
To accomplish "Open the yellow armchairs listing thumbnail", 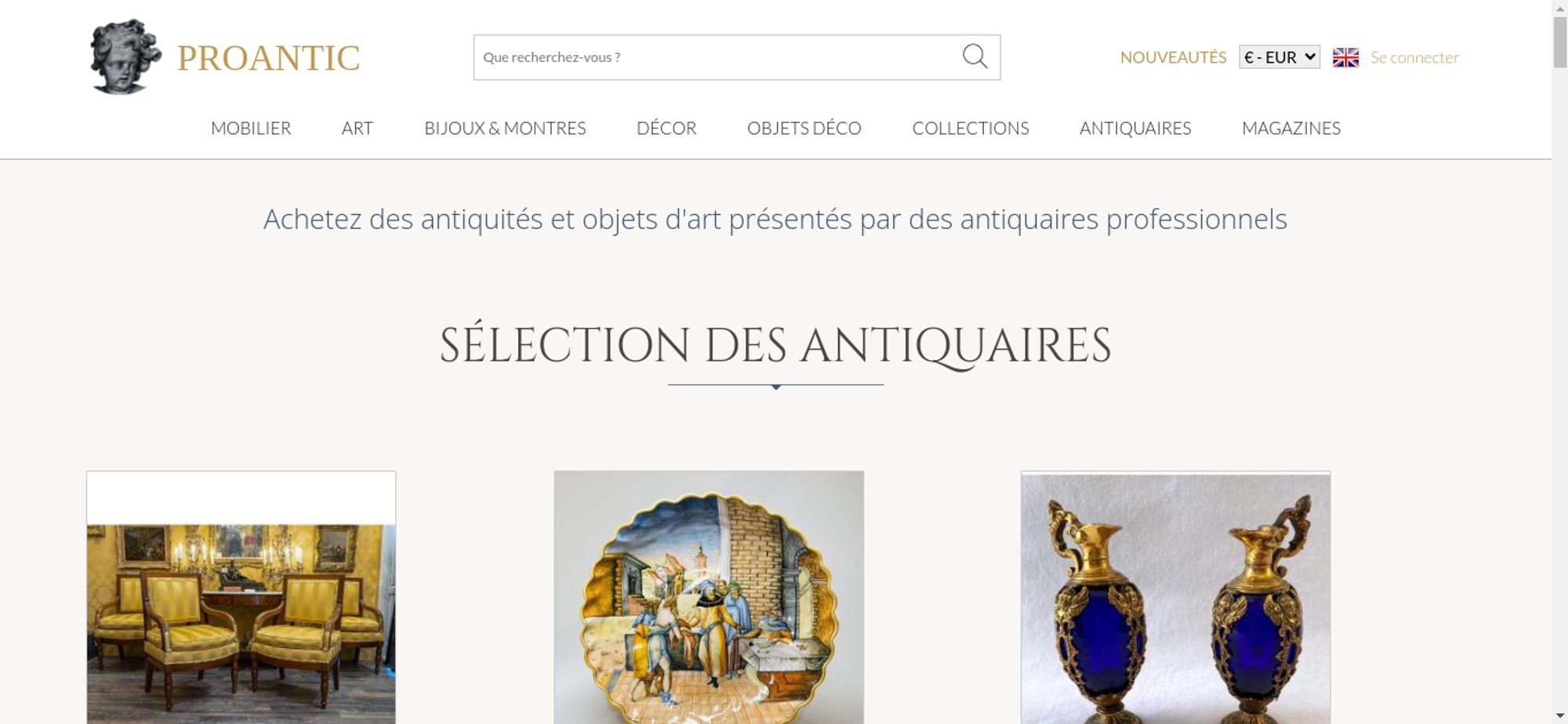I will (241, 597).
